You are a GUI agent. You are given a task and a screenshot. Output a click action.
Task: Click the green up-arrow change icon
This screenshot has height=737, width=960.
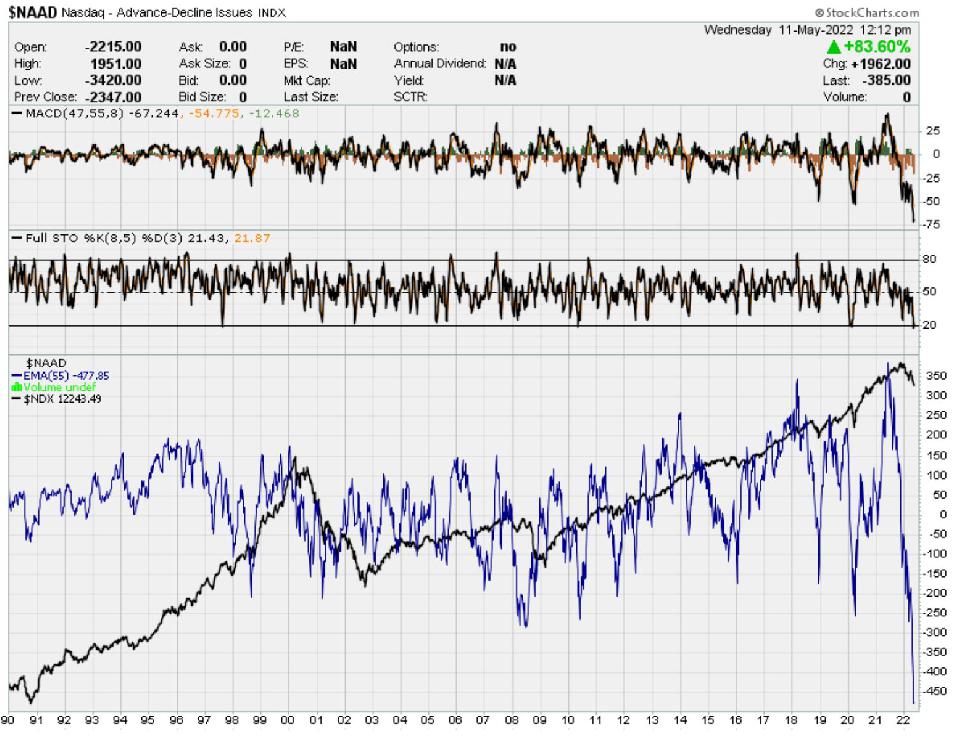click(x=834, y=47)
